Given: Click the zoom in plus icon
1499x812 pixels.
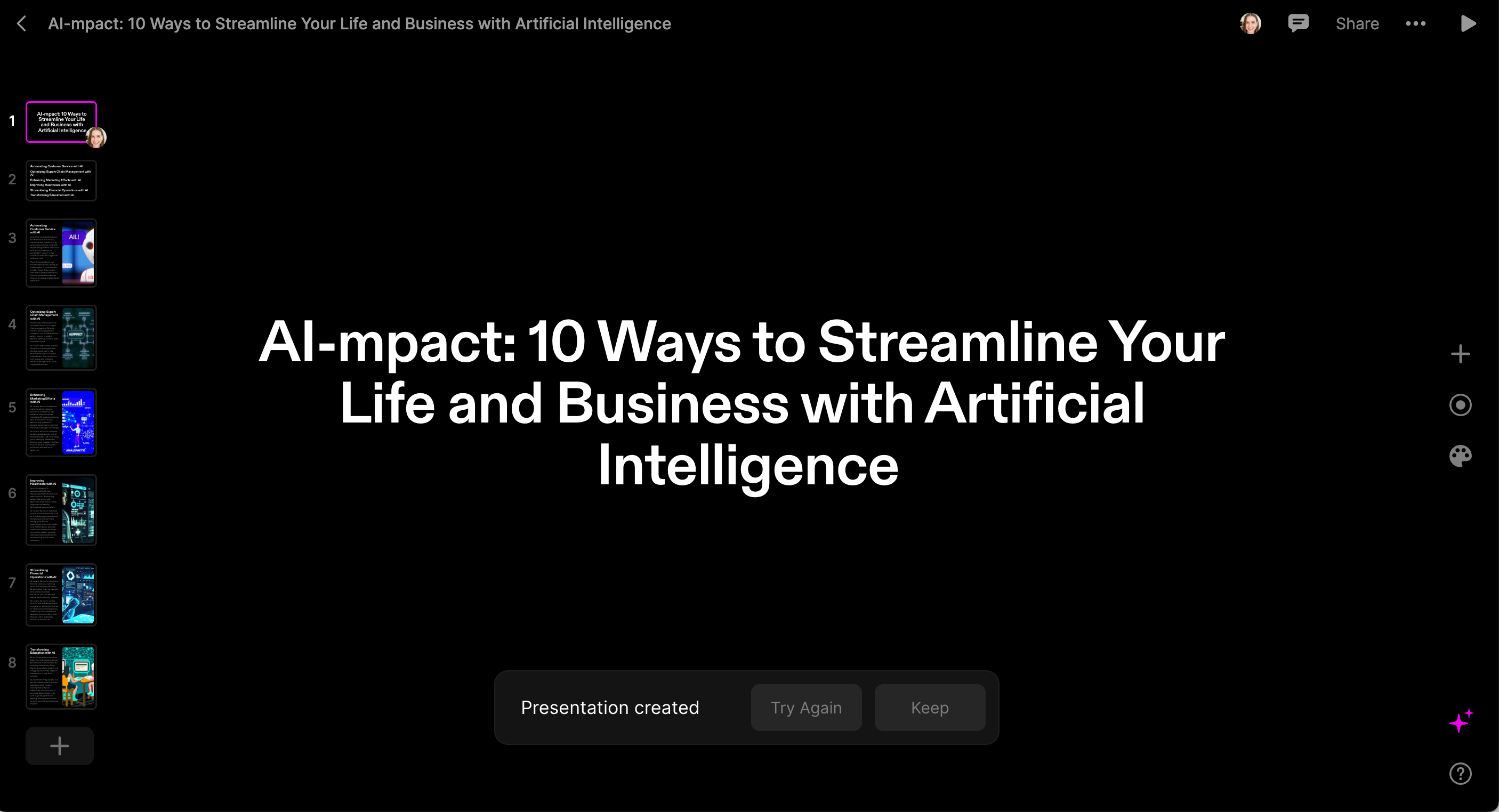Looking at the screenshot, I should 1459,354.
